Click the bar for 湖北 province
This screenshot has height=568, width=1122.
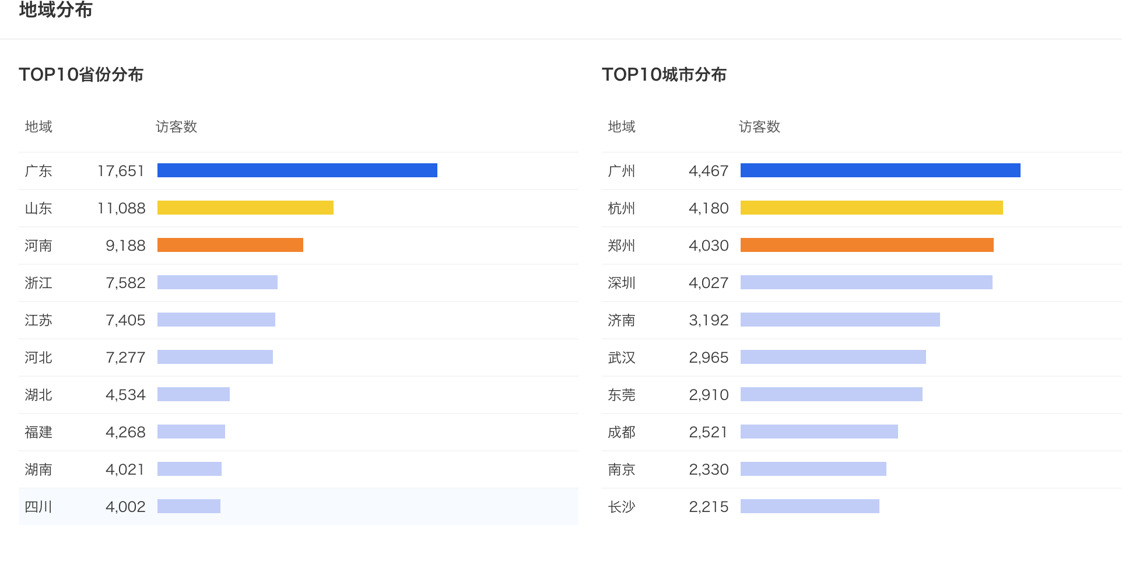pos(193,394)
